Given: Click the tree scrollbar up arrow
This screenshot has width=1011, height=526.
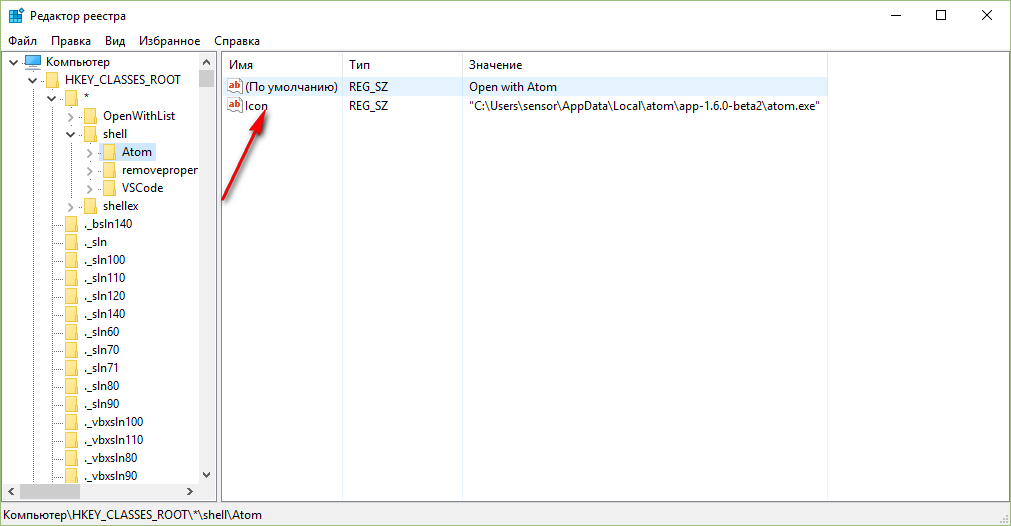Looking at the screenshot, I should (206, 62).
